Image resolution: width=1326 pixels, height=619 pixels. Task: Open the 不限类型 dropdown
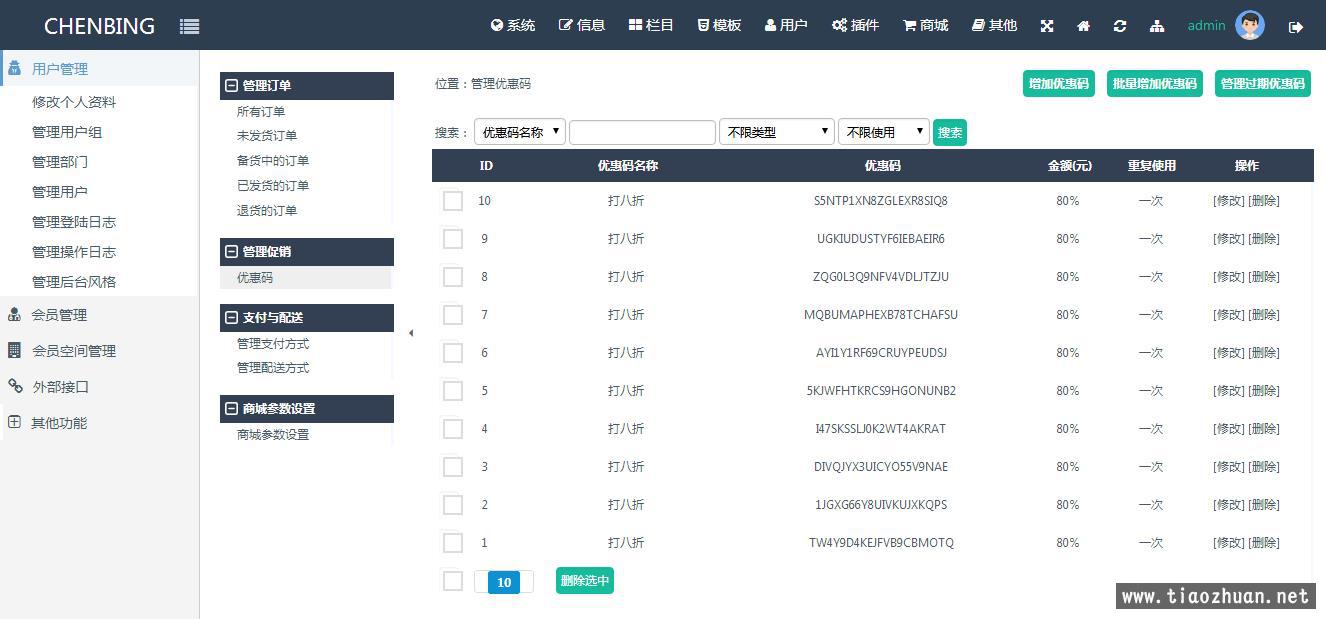pos(776,132)
